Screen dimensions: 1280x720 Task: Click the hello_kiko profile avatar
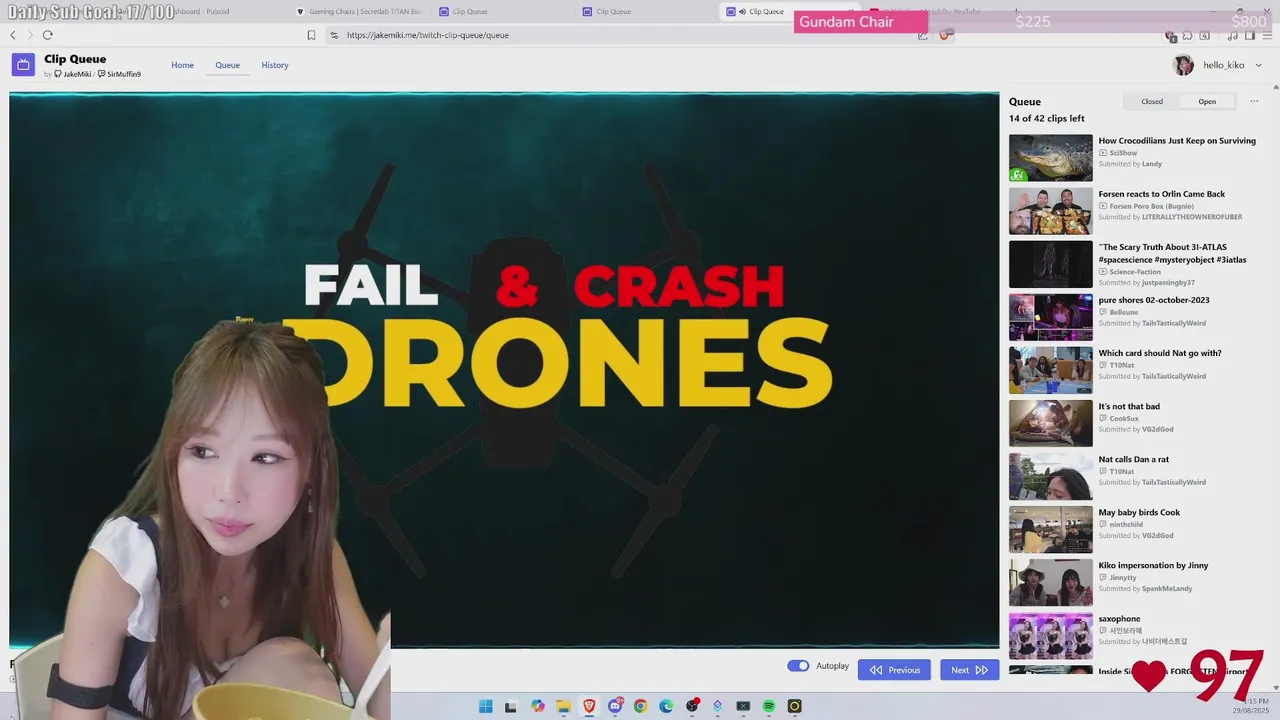click(1183, 65)
